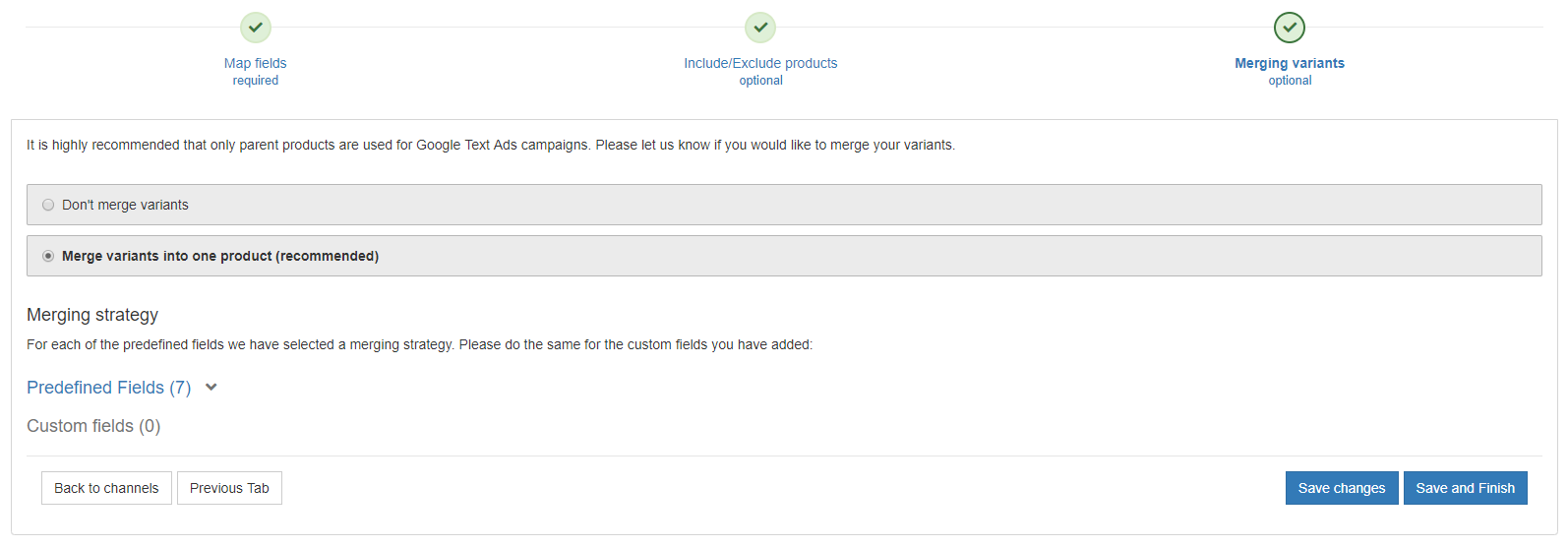Click the Merging variants step checkmark icon
Image resolution: width=1568 pixels, height=547 pixels.
(x=1290, y=28)
